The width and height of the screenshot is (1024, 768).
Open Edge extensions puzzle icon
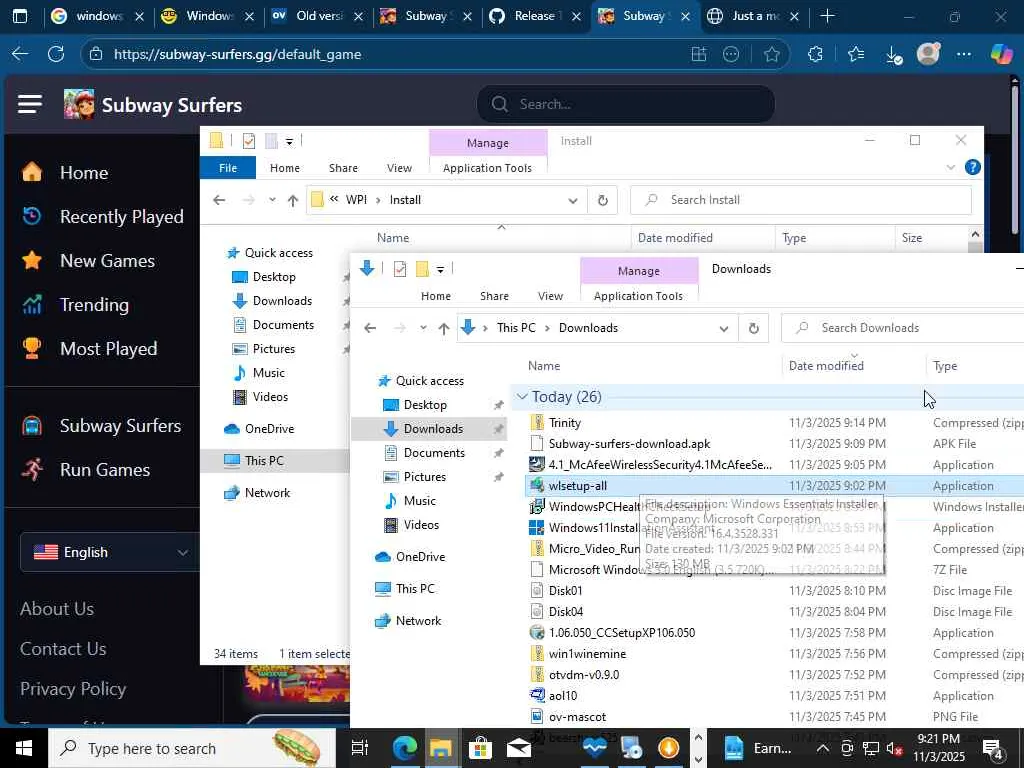coord(815,54)
